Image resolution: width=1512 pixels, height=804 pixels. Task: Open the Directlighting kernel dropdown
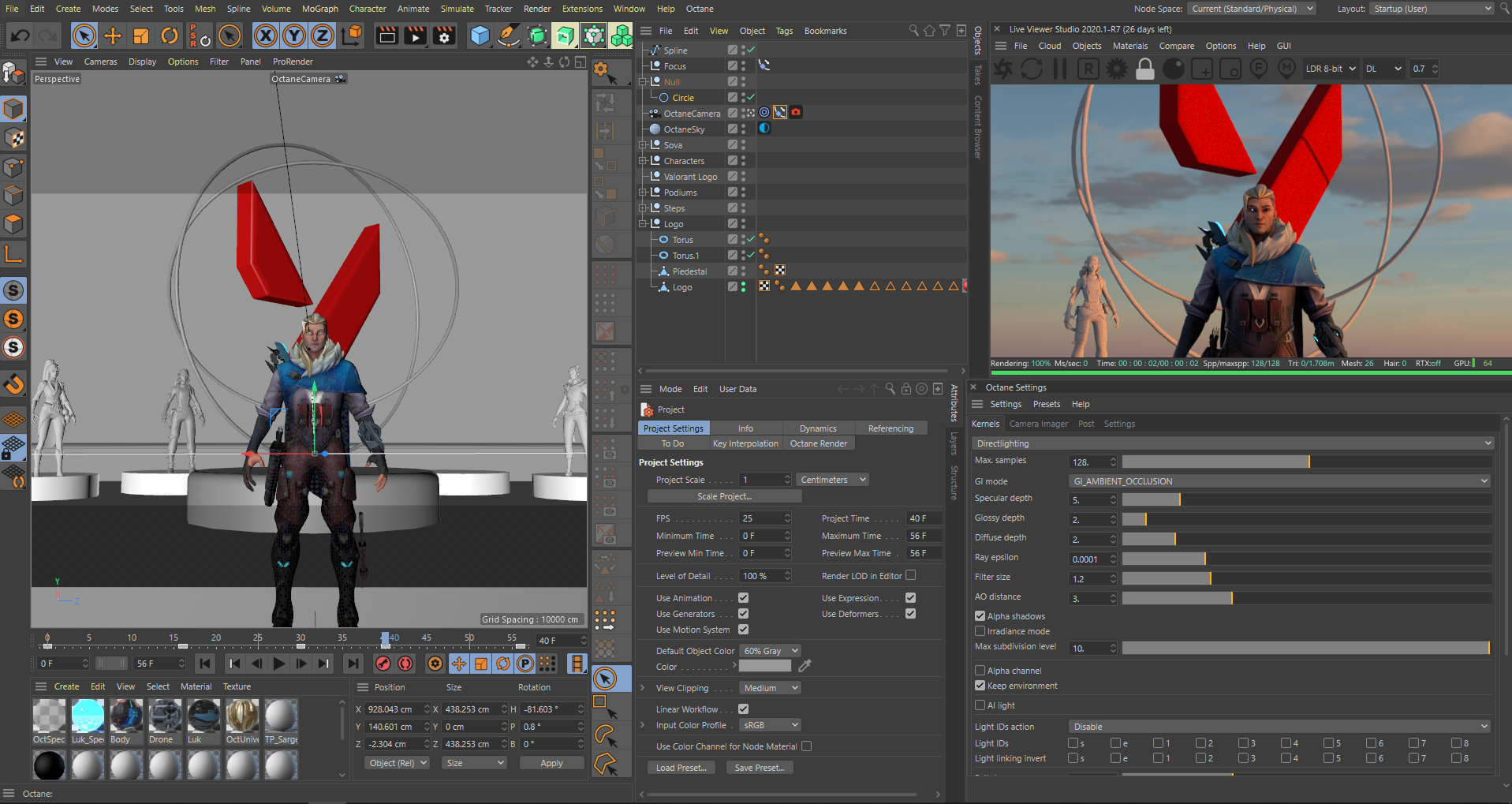1233,443
